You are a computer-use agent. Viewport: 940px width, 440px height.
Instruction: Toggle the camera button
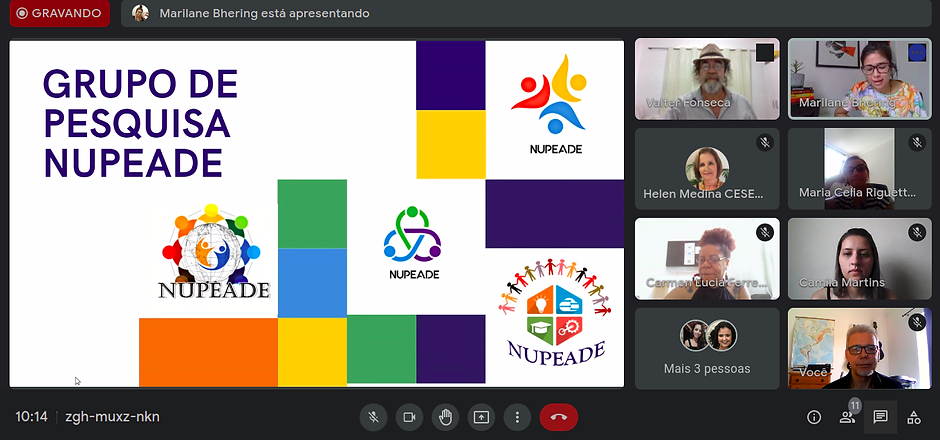[x=409, y=417]
